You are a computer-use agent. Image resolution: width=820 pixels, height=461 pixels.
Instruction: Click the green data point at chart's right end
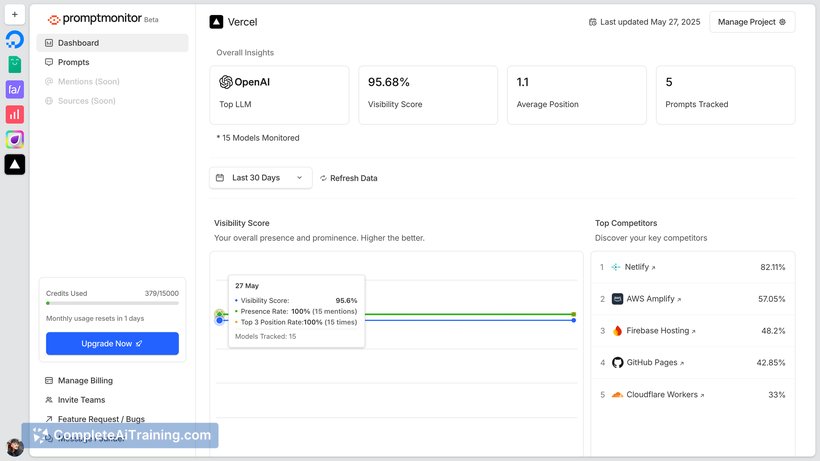574,314
